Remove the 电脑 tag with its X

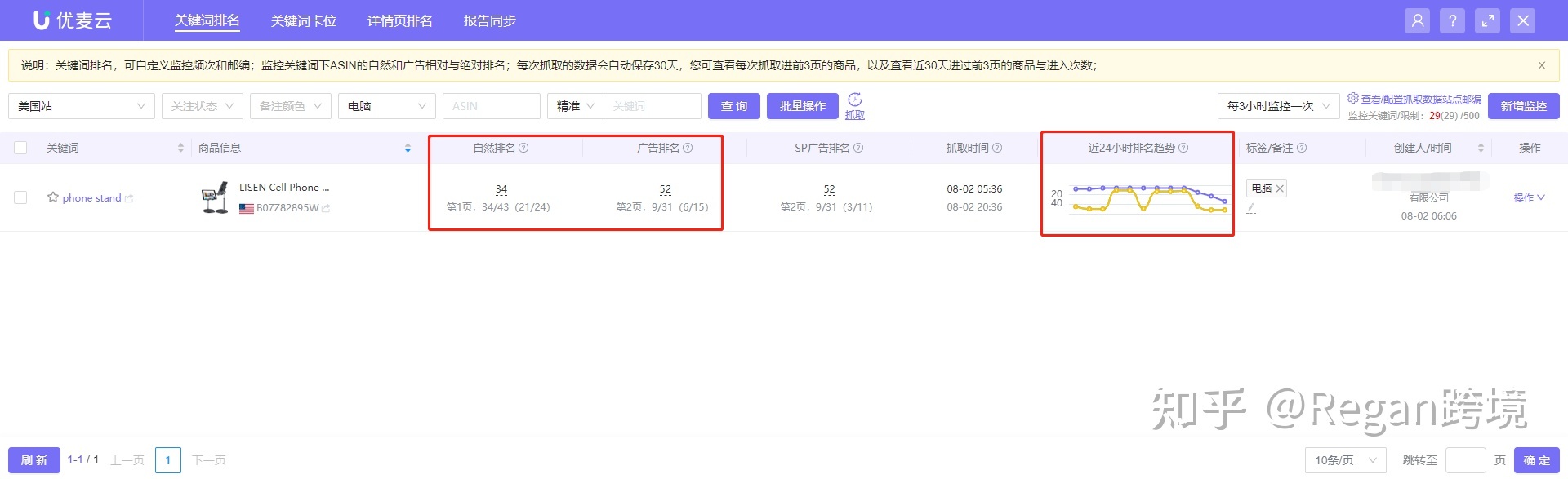pos(1280,188)
